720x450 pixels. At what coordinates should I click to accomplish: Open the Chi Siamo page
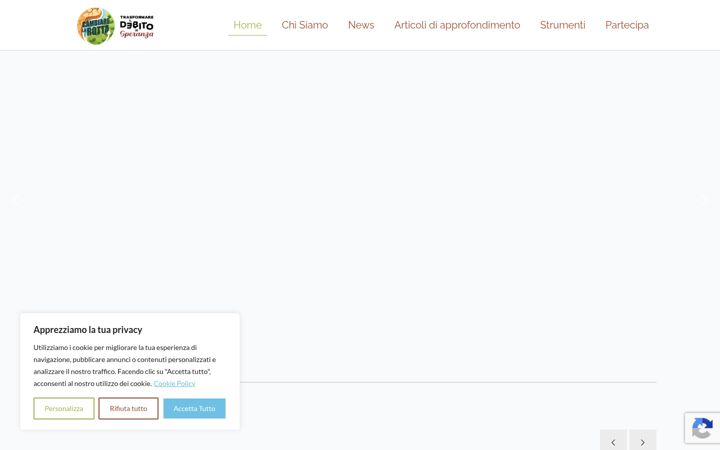pos(305,25)
